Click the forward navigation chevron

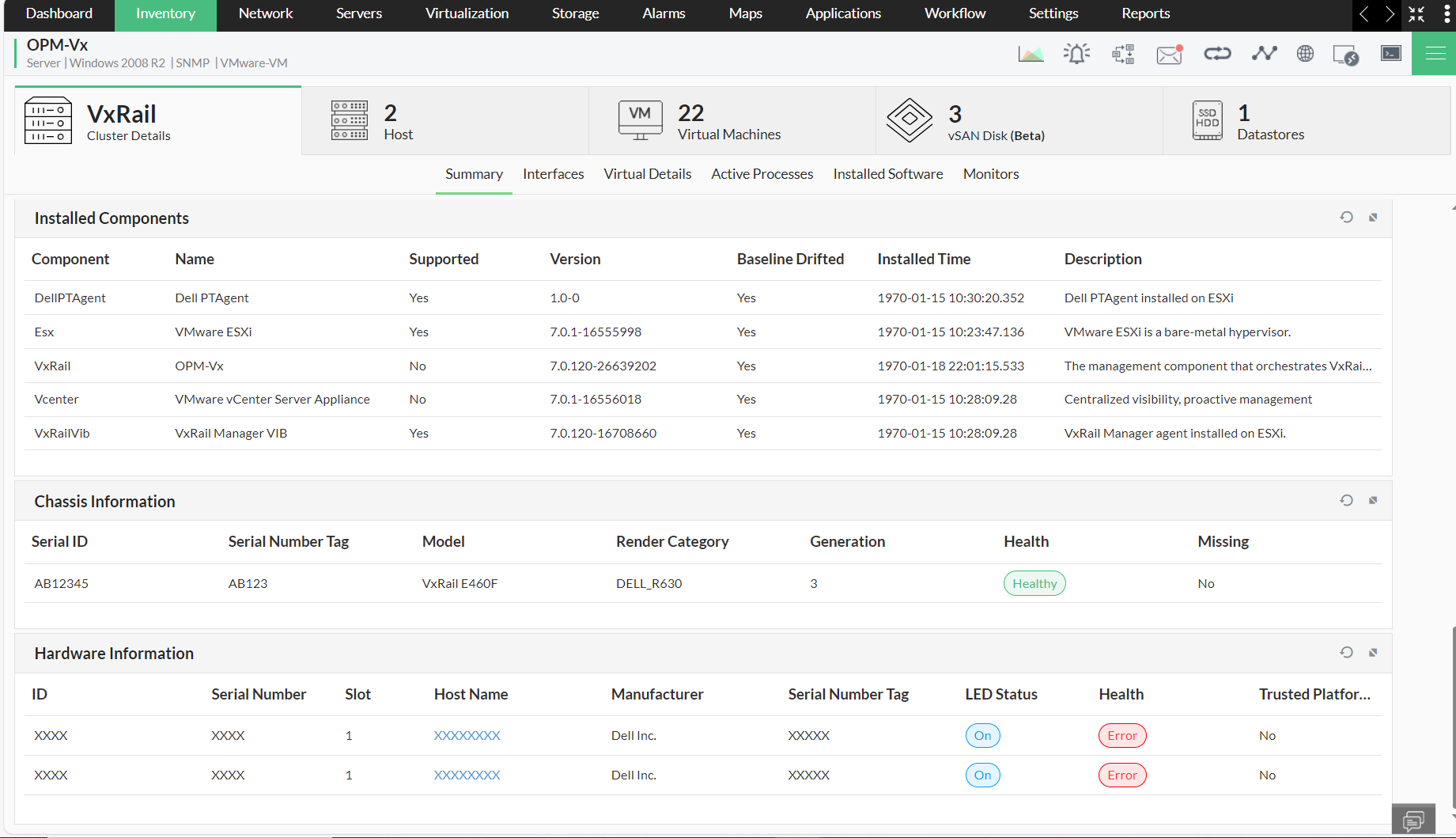(1390, 14)
